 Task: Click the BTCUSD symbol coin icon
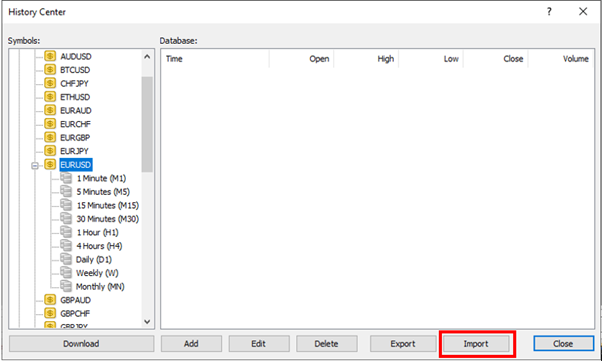[x=50, y=70]
